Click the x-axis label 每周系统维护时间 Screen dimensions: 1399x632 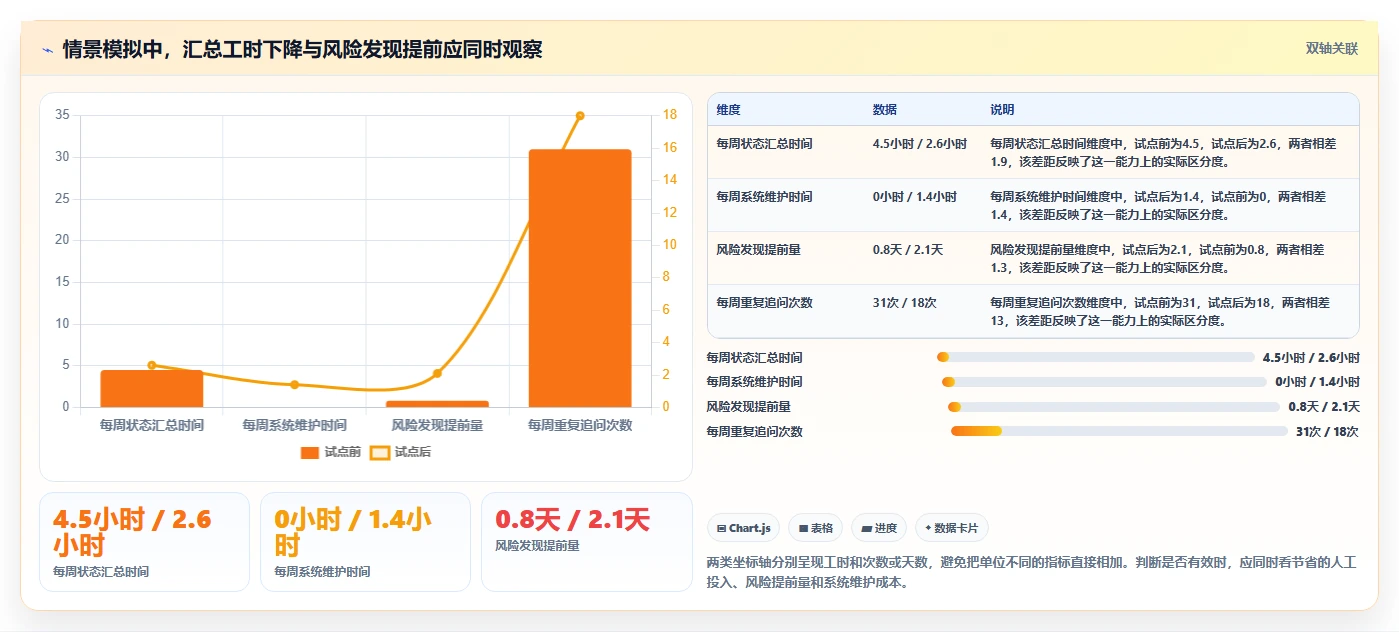click(x=295, y=425)
